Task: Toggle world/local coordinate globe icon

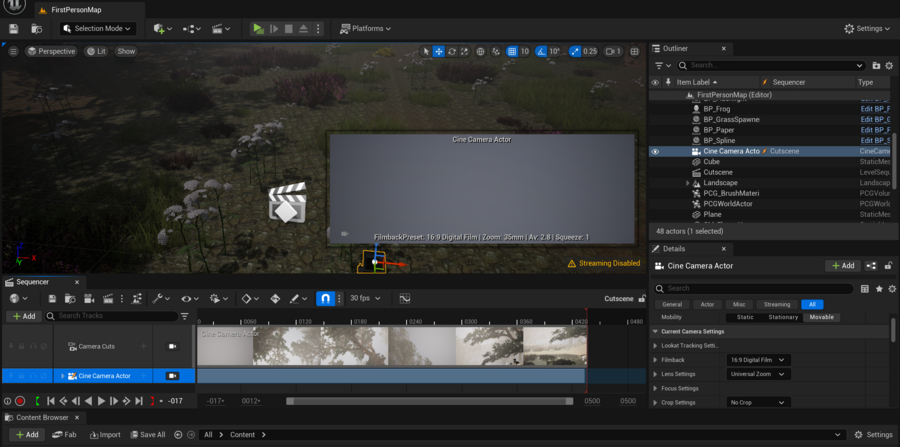Action: 480,52
